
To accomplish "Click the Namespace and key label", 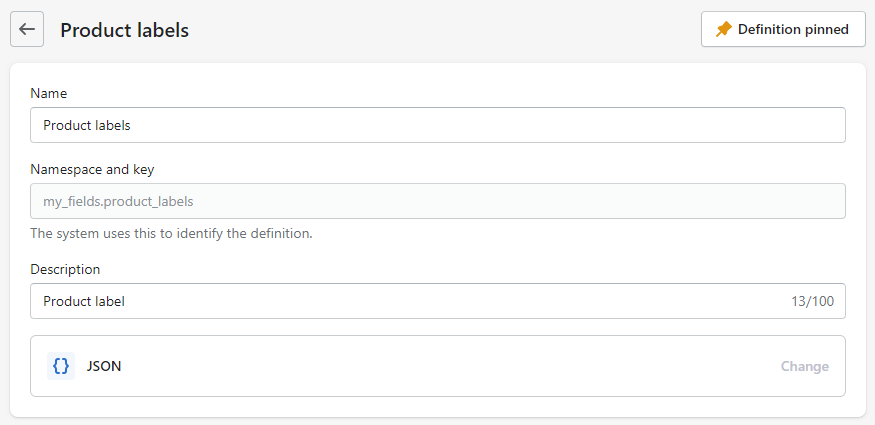I will tap(92, 169).
